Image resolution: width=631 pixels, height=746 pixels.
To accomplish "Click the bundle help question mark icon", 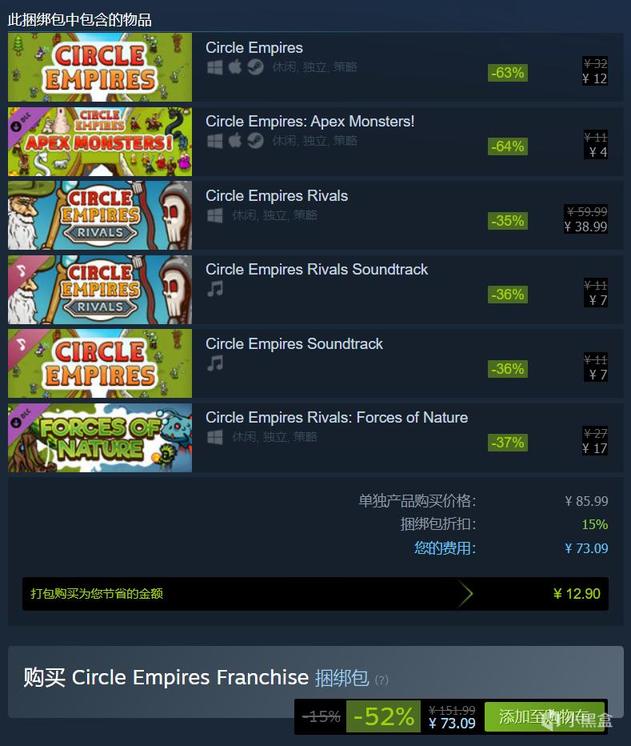I will point(382,680).
